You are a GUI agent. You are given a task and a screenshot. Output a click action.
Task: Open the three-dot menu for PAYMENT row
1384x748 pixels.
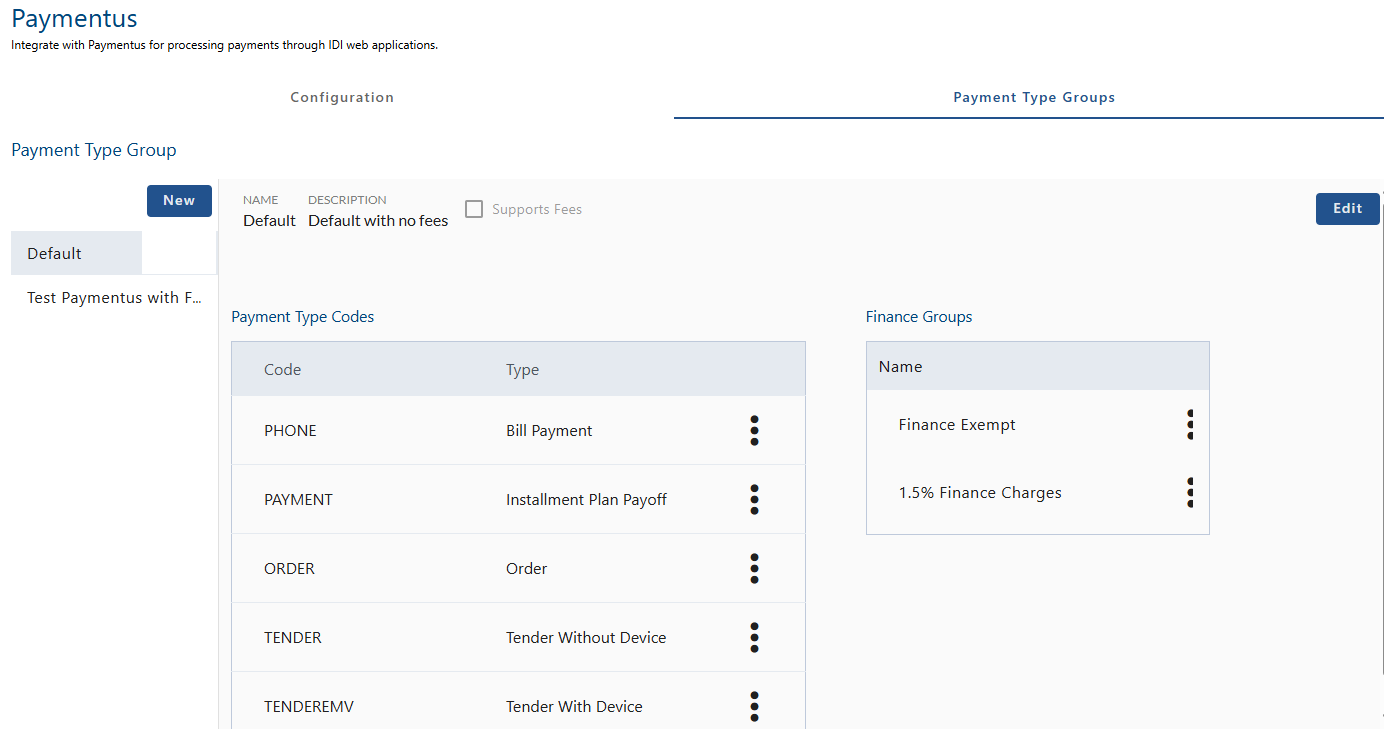754,499
